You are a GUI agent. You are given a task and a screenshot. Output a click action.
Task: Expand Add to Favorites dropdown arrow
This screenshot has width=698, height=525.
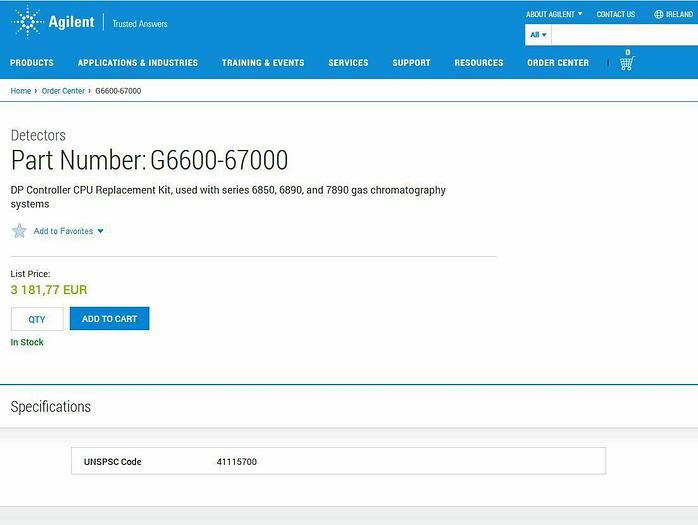tap(100, 232)
